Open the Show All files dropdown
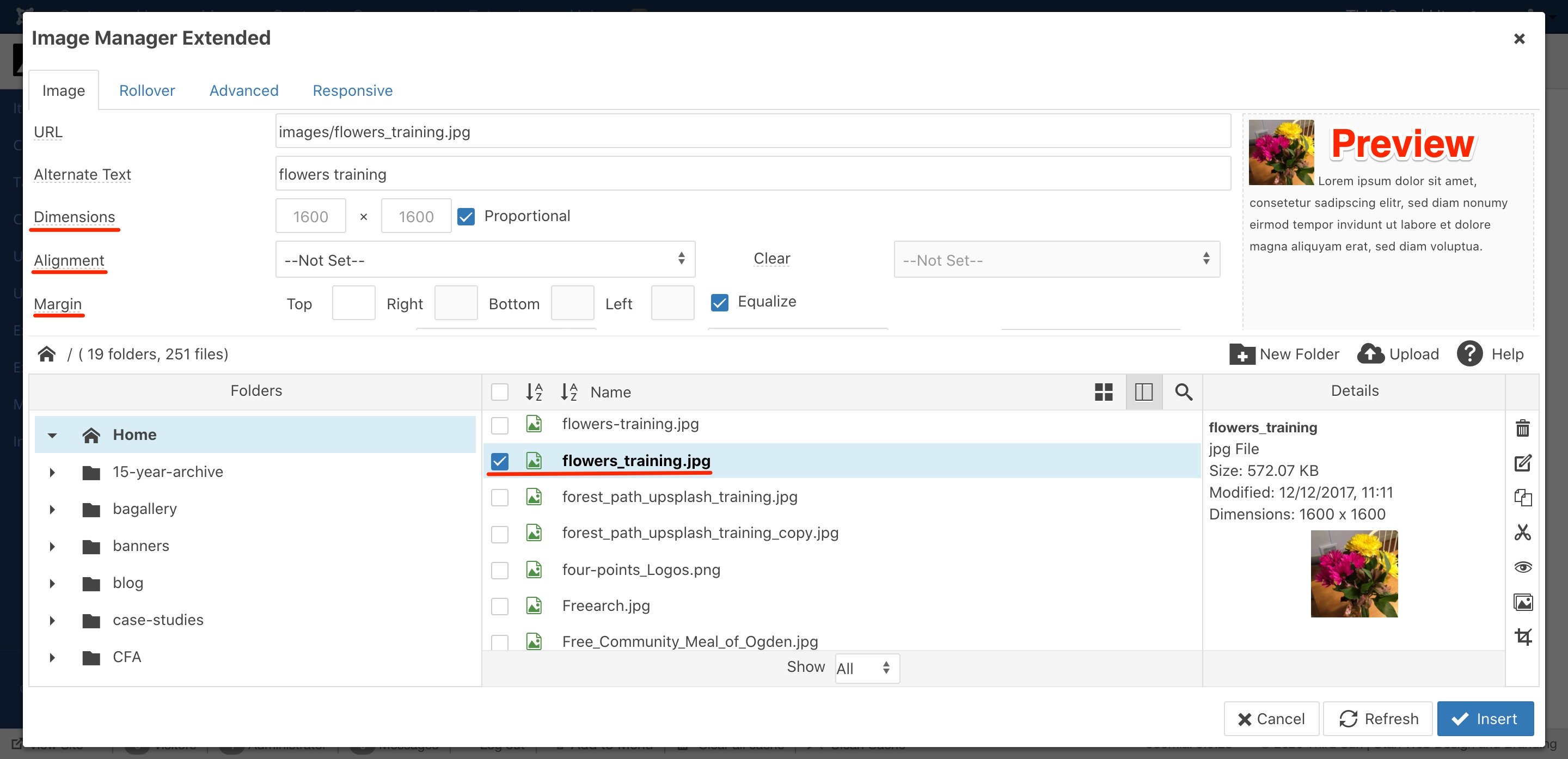This screenshot has width=1568, height=759. 866,668
